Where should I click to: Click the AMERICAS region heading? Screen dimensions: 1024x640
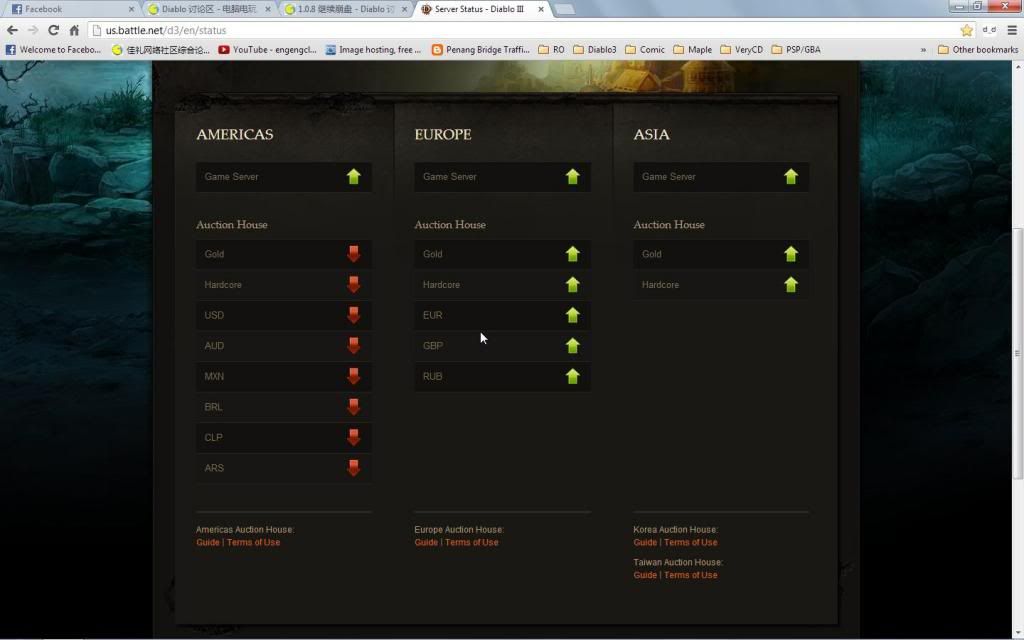(235, 135)
